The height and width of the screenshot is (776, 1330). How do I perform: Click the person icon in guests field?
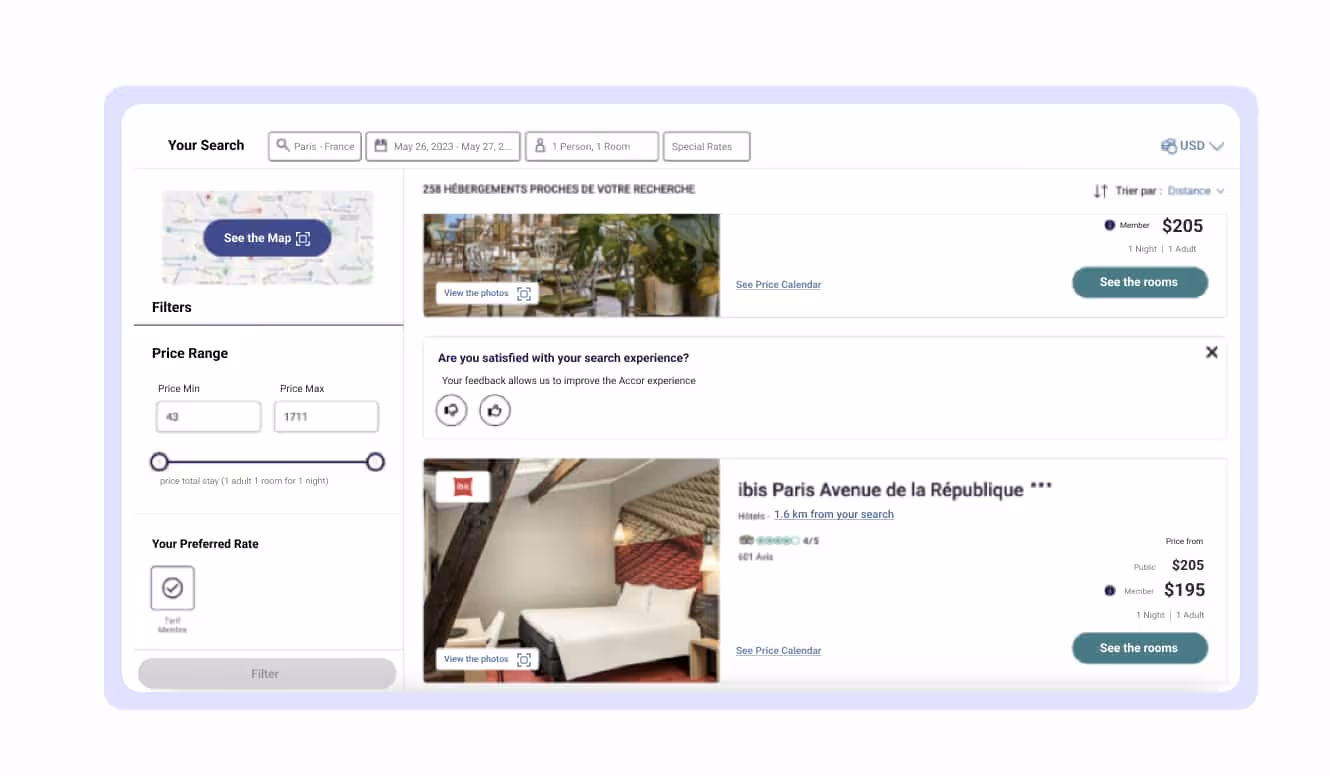540,146
